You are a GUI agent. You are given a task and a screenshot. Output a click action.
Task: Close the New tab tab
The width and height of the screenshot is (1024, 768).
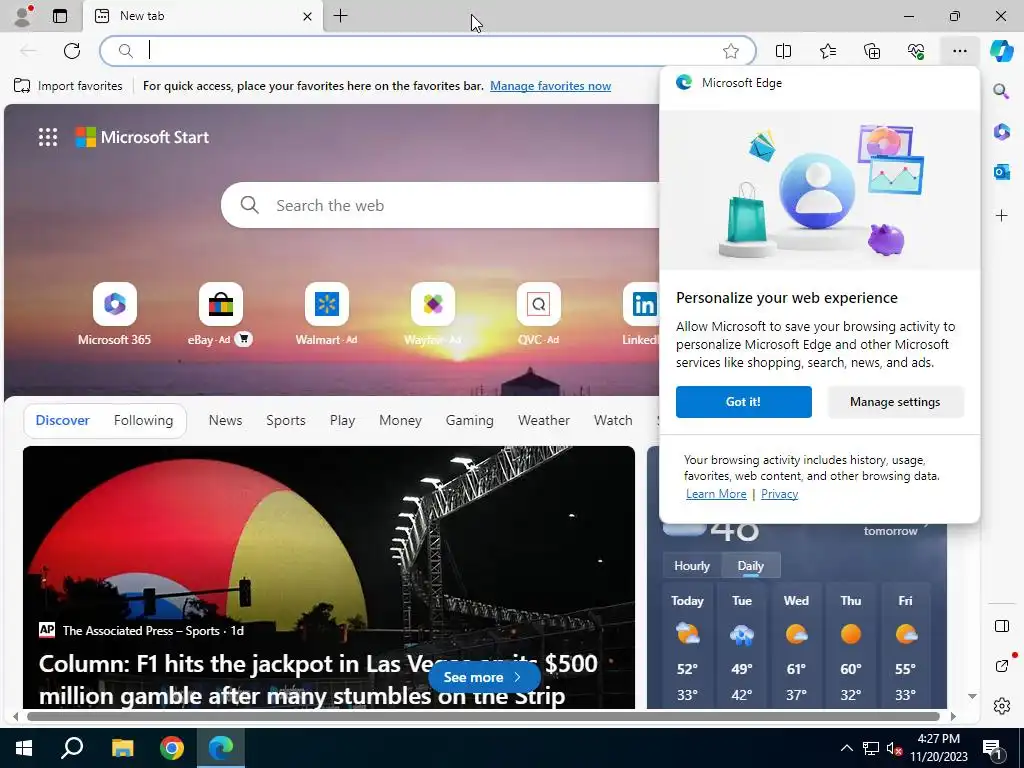point(307,16)
